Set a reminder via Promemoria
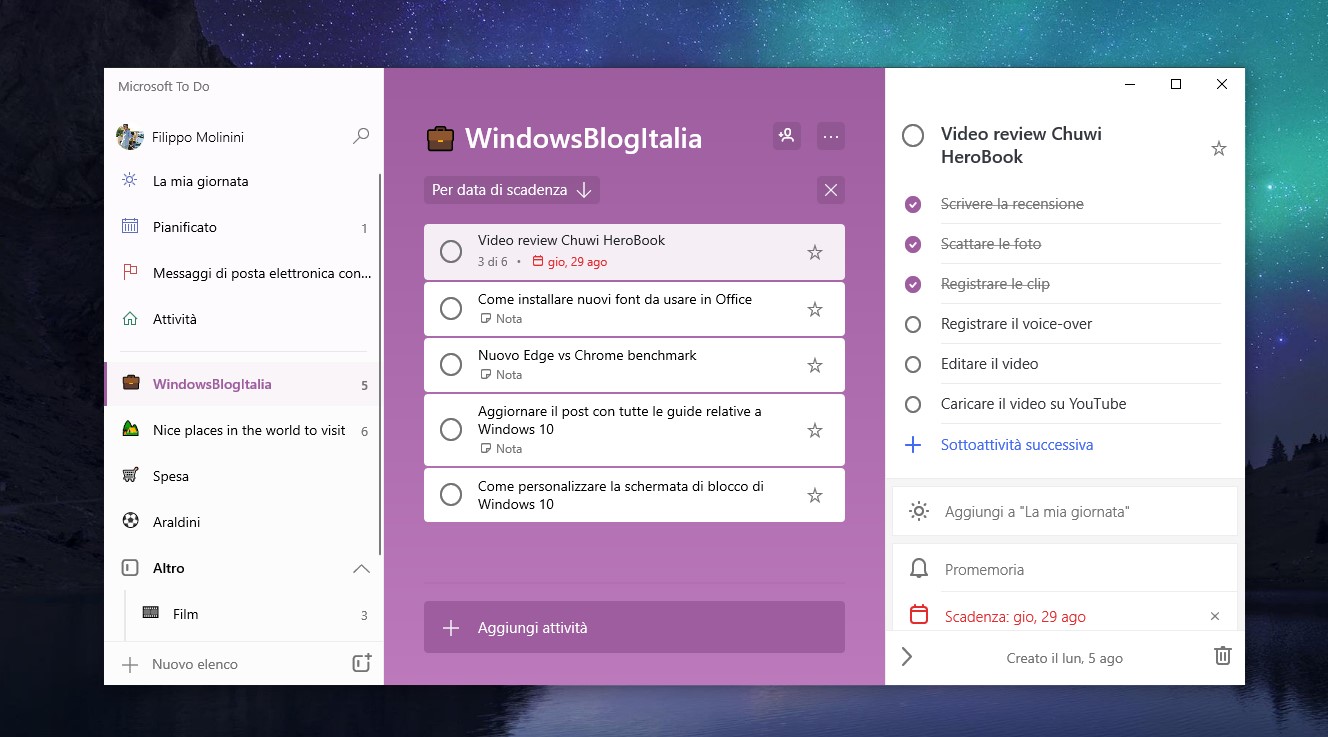Screen dimensions: 1328x737 point(1065,569)
